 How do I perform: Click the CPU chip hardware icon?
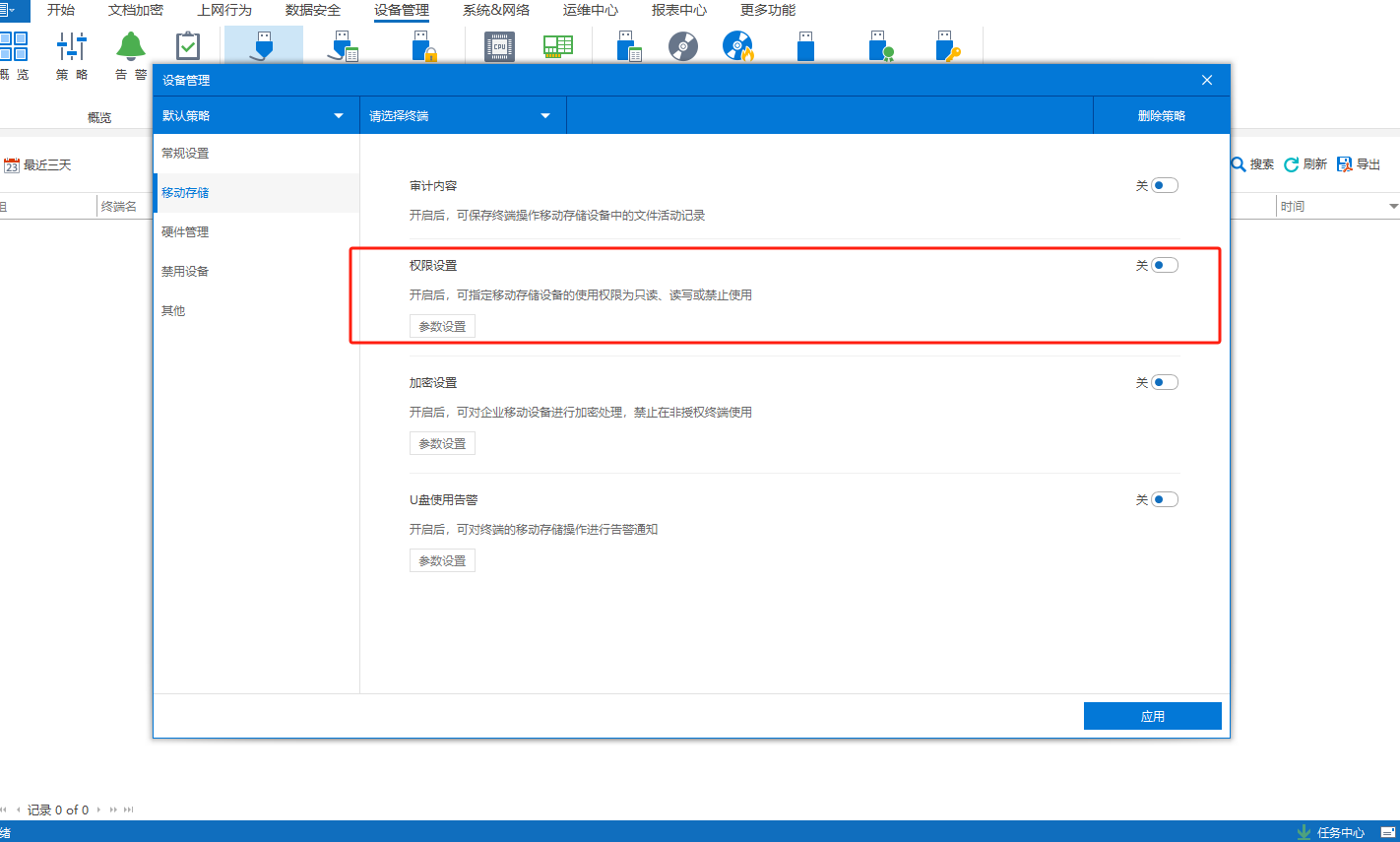[499, 46]
